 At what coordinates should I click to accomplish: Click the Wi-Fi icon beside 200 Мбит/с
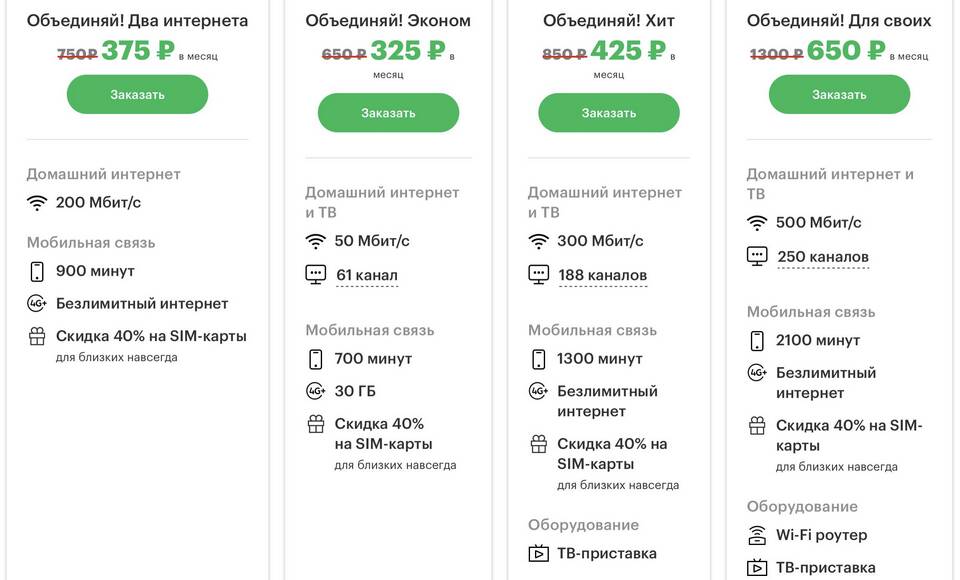37,203
